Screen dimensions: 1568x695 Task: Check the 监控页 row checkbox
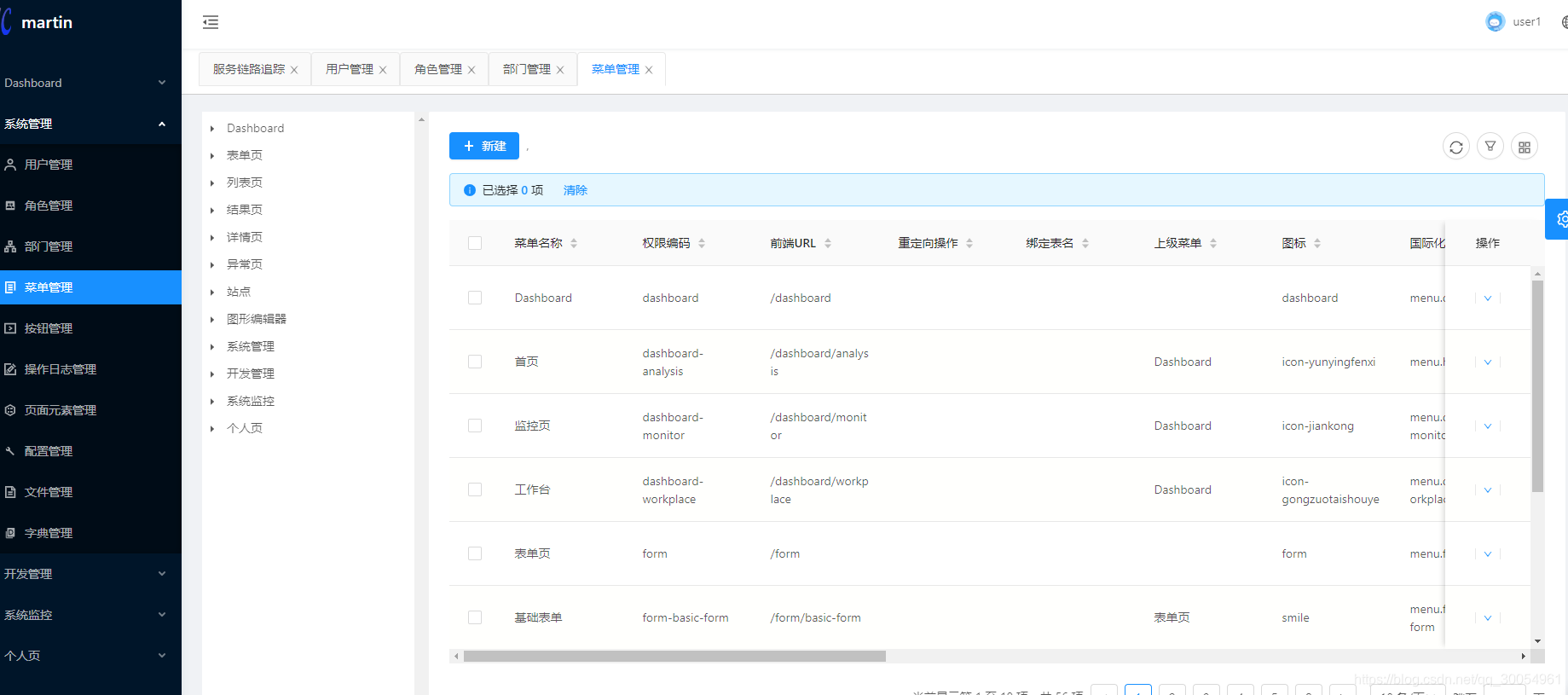pos(475,426)
